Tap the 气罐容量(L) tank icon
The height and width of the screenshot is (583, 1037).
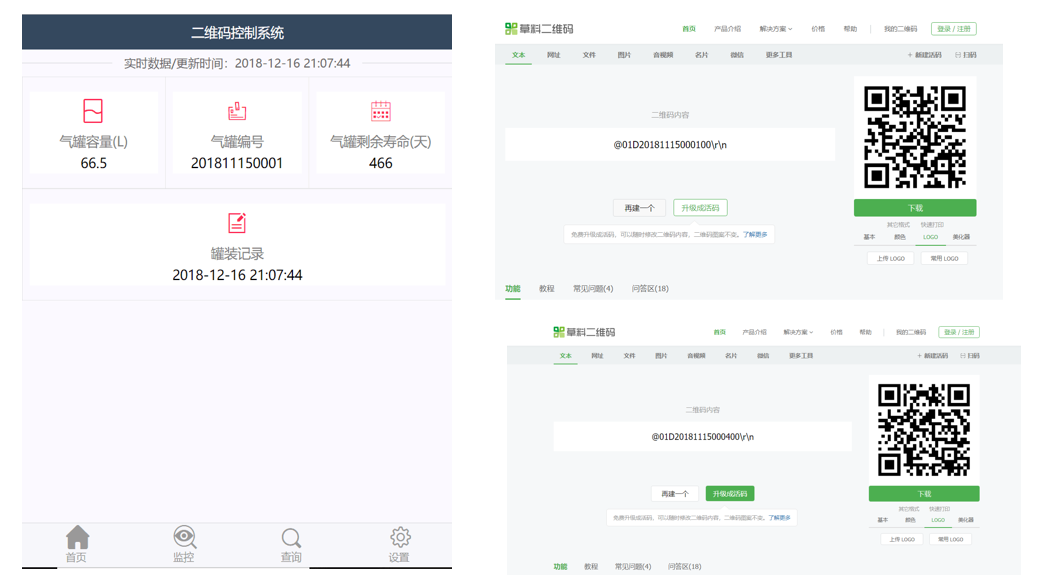[x=93, y=111]
